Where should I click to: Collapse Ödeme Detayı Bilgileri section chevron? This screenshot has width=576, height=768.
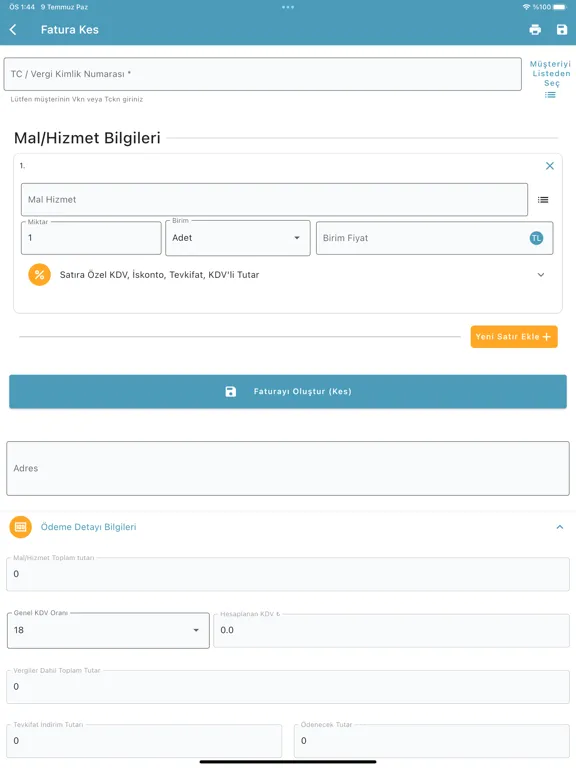click(x=559, y=527)
